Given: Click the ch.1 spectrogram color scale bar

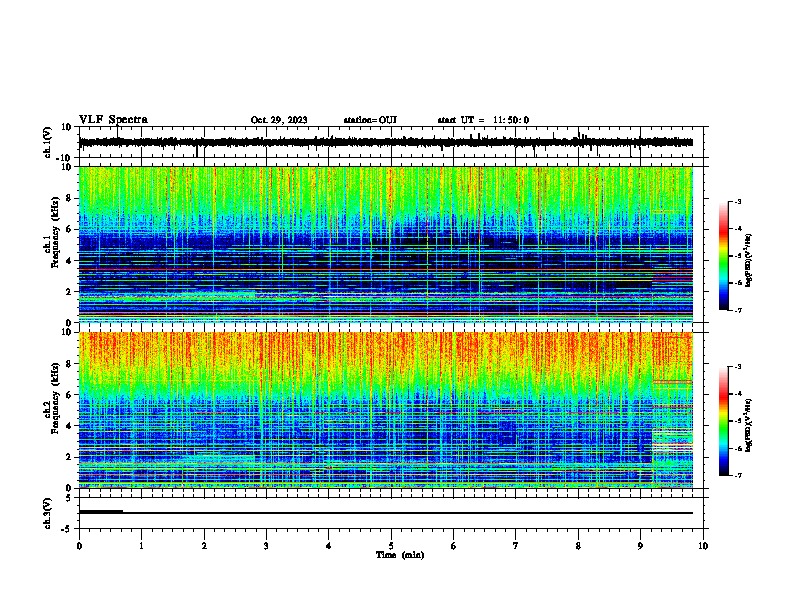Looking at the screenshot, I should 723,256.
